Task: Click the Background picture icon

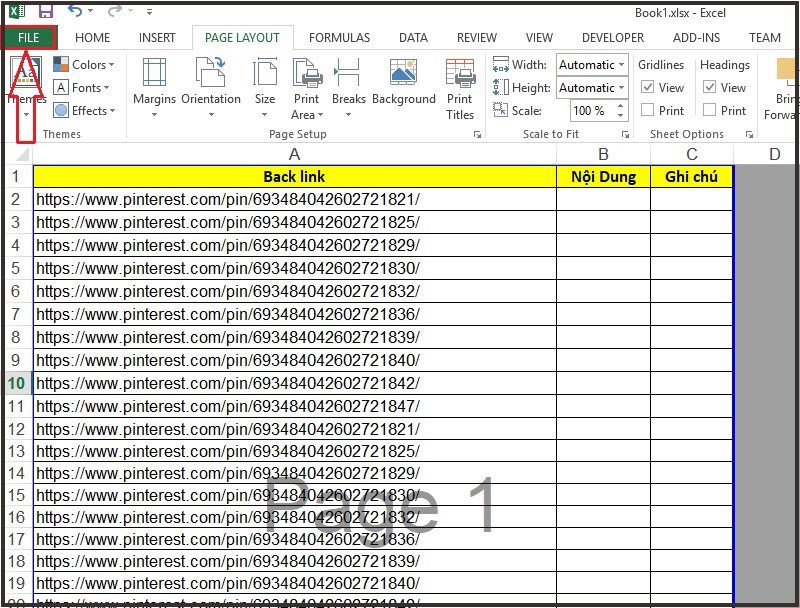Action: pyautogui.click(x=403, y=71)
